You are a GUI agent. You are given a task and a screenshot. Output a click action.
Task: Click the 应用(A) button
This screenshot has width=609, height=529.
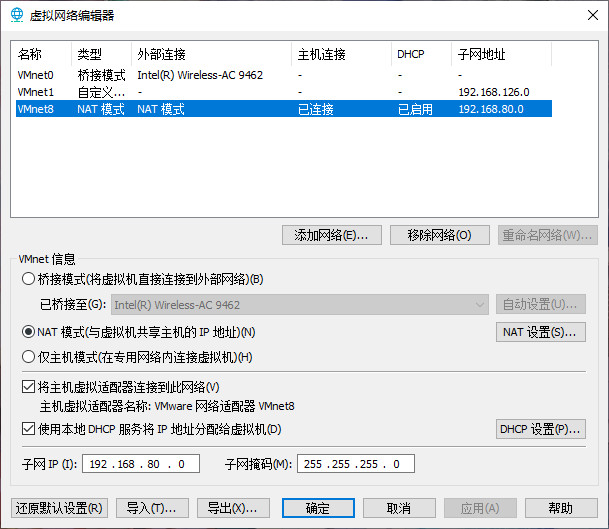coord(480,508)
